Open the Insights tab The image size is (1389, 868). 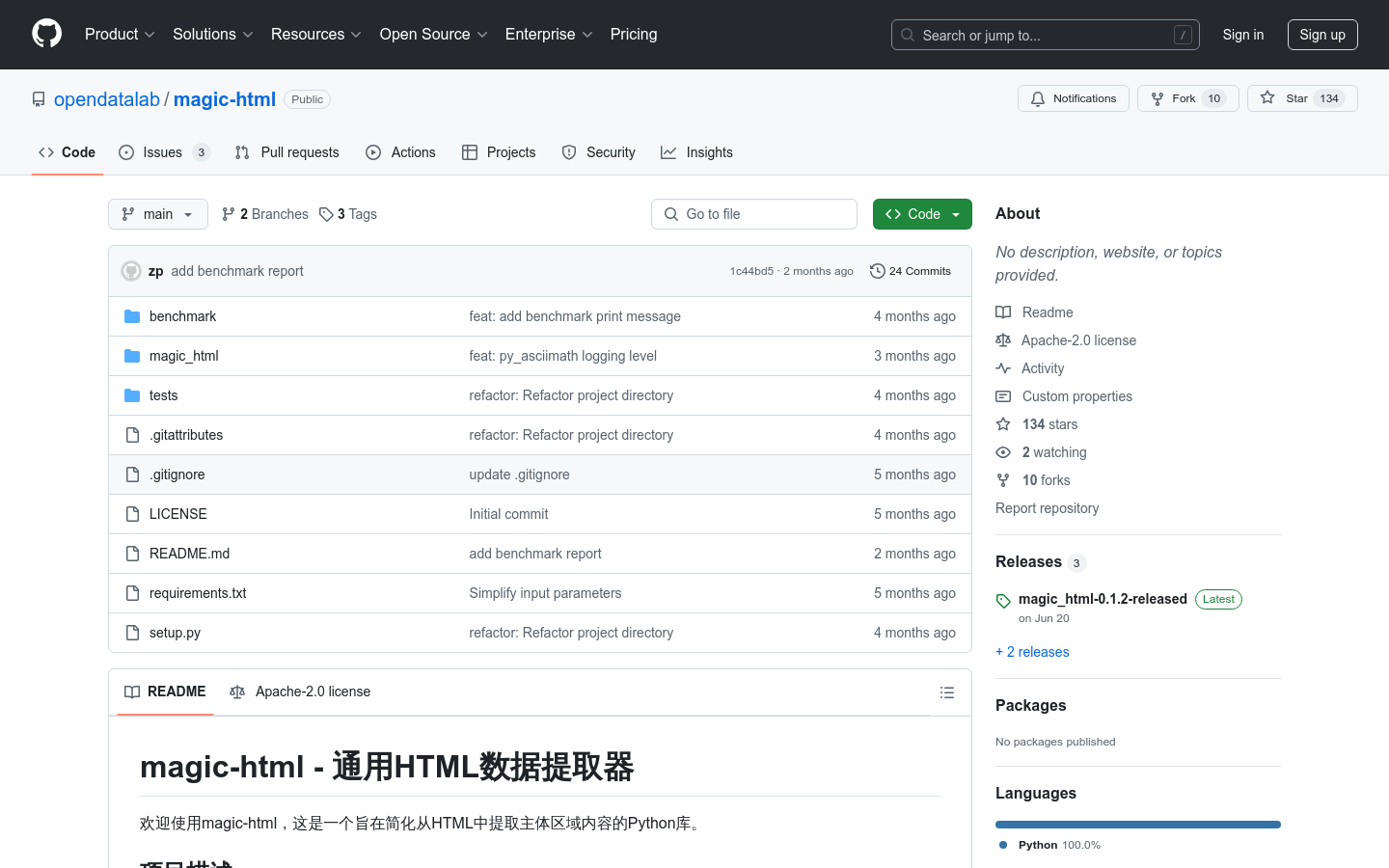[x=696, y=152]
